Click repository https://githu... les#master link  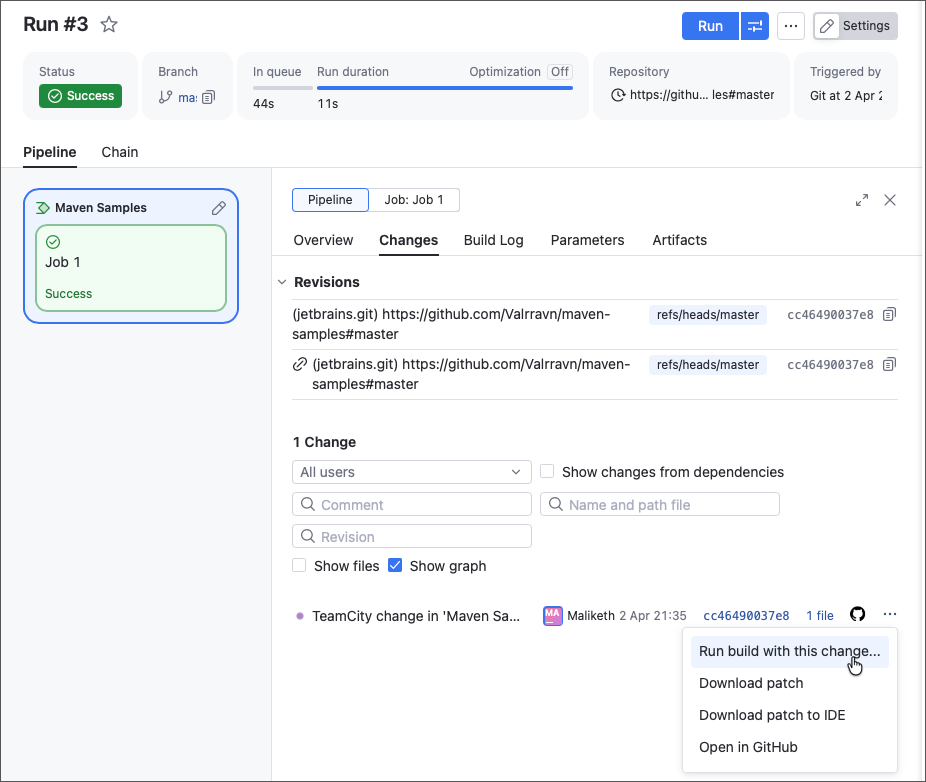click(x=702, y=95)
